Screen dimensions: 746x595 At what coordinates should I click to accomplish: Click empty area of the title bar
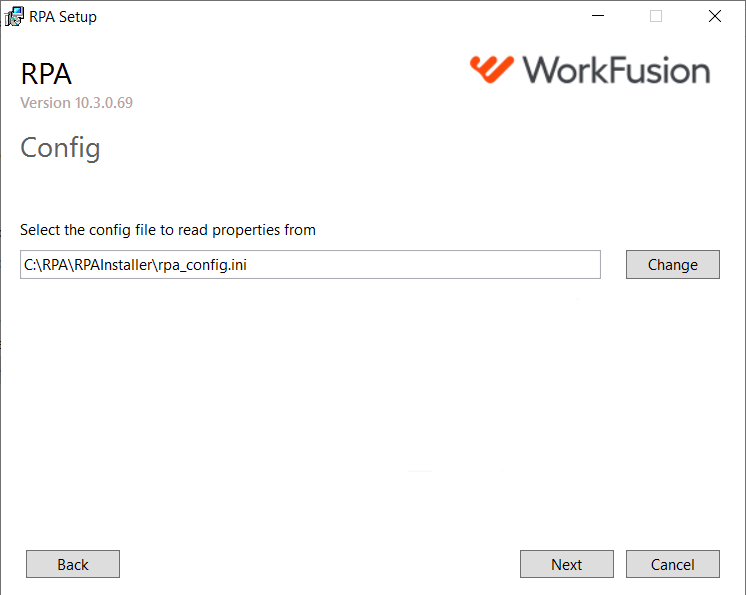point(333,17)
